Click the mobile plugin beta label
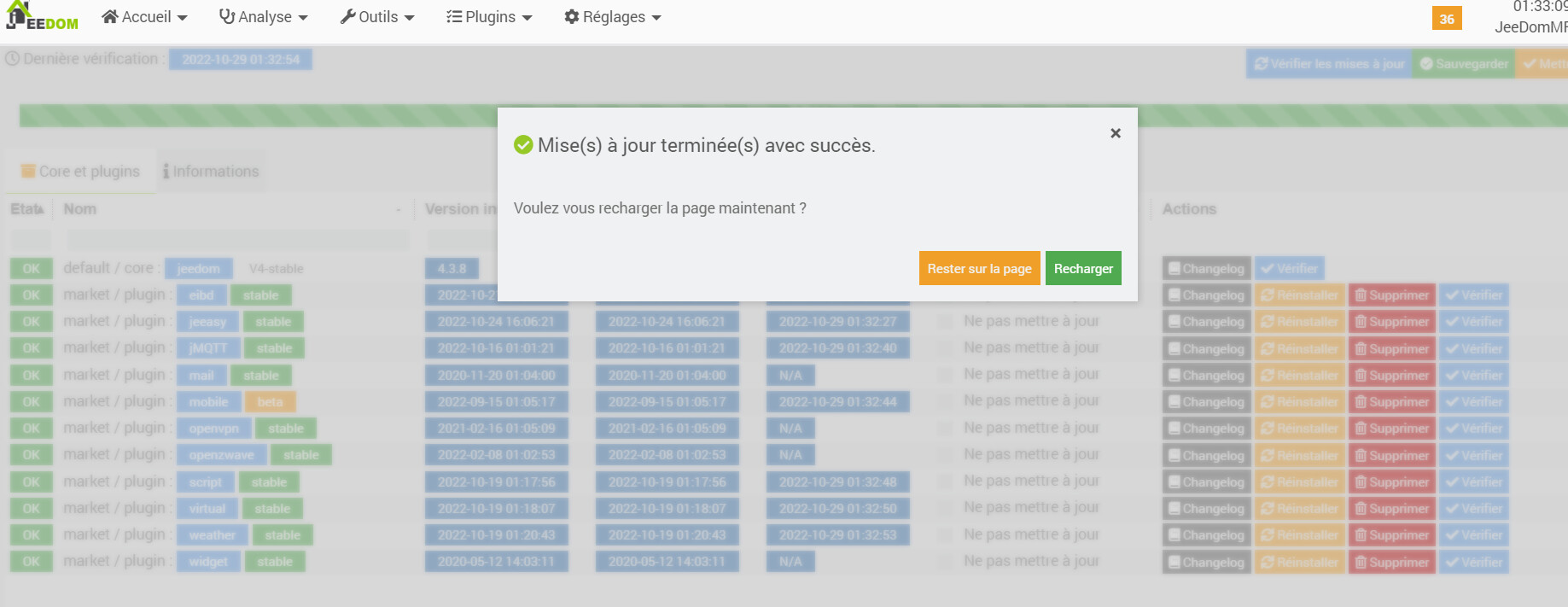This screenshot has height=607, width=1568. (270, 402)
